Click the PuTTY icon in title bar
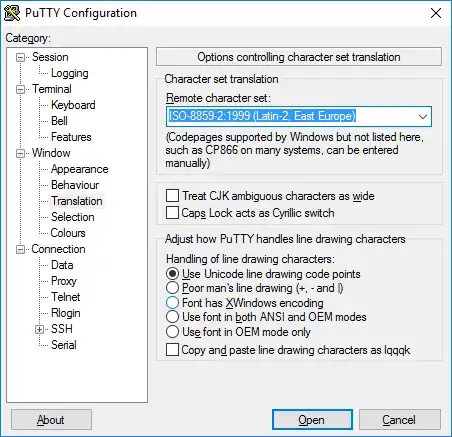452x437 pixels. [x=12, y=13]
